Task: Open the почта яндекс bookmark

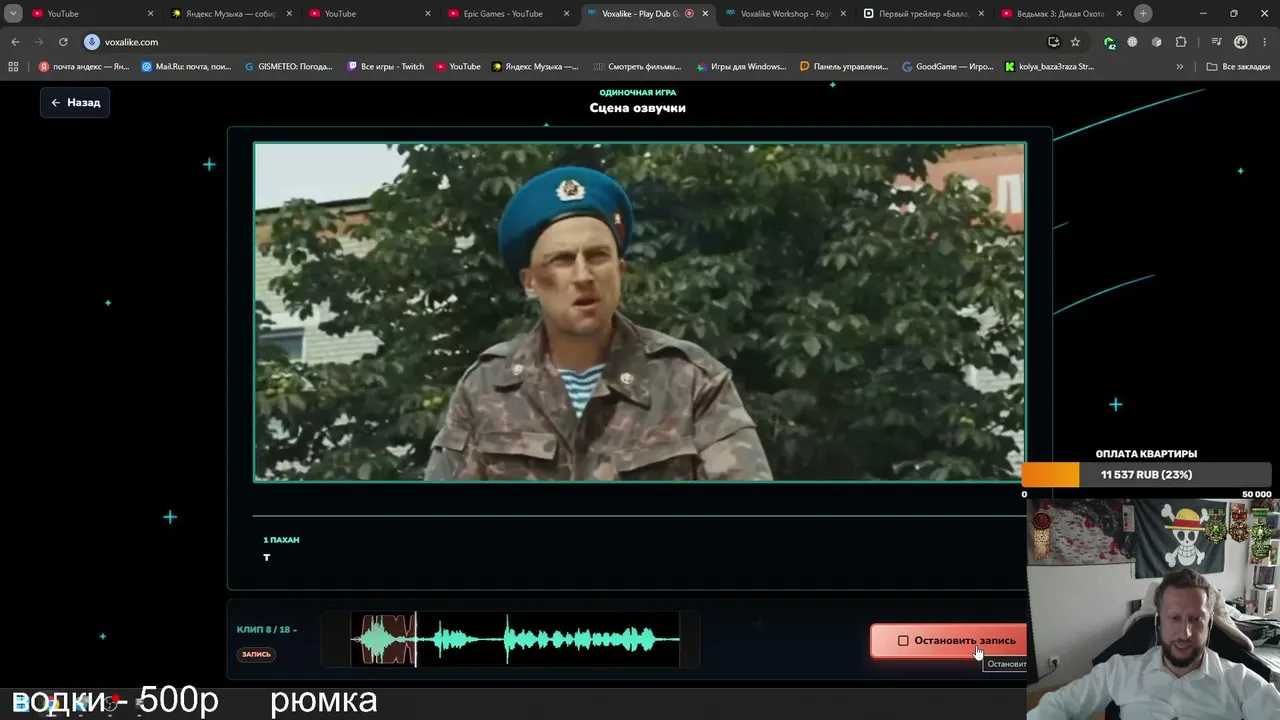Action: 84,67
